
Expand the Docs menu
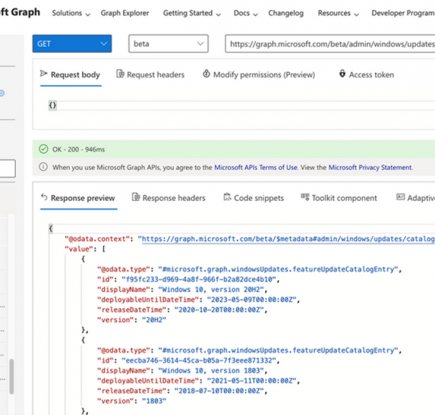(x=246, y=13)
